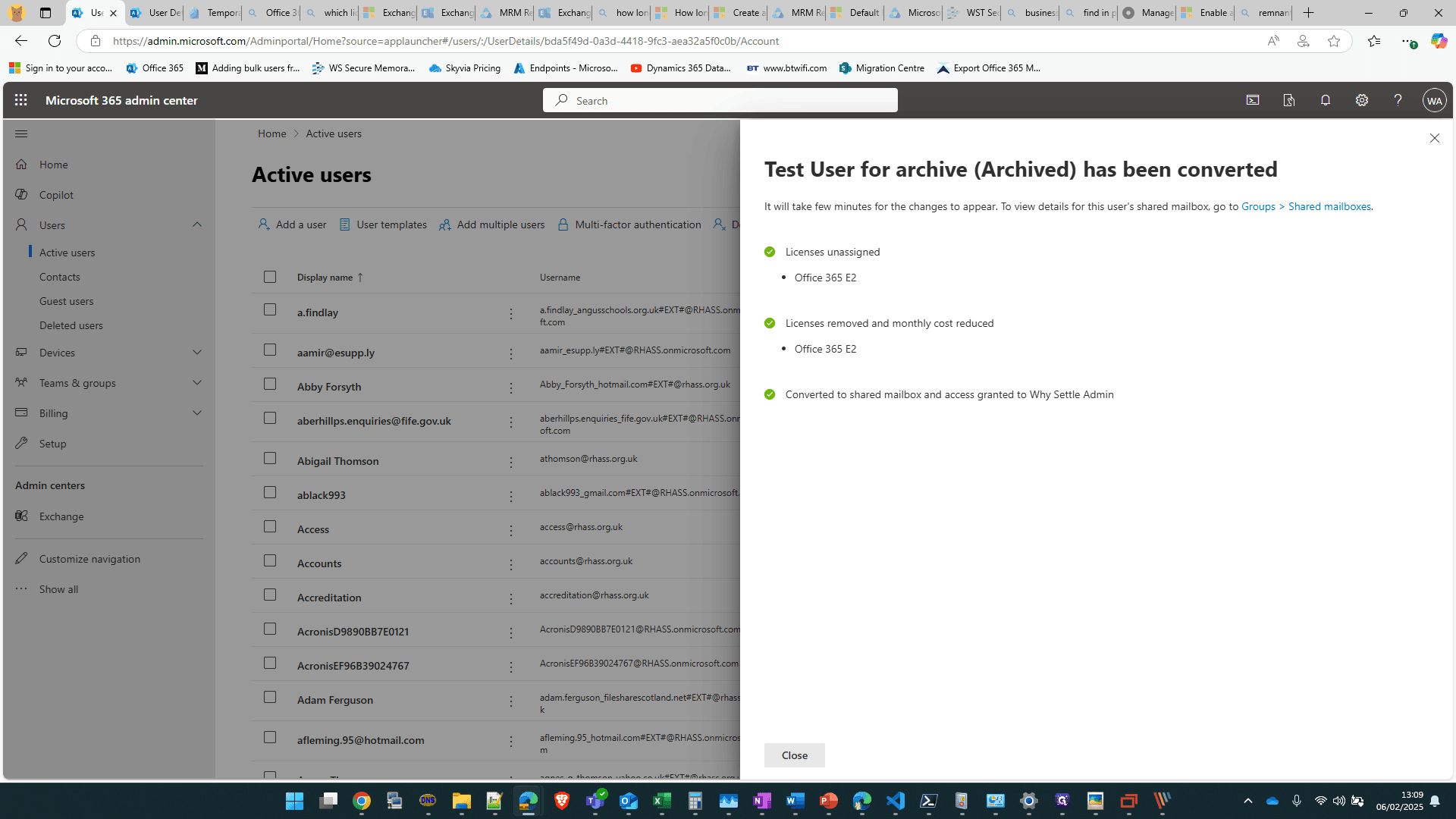The width and height of the screenshot is (1456, 819).
Task: Open settings gear in admin header
Action: [1362, 100]
